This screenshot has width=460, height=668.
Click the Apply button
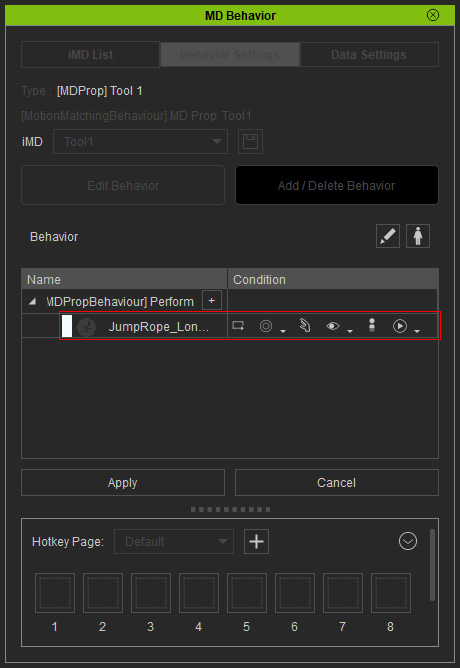(x=123, y=483)
